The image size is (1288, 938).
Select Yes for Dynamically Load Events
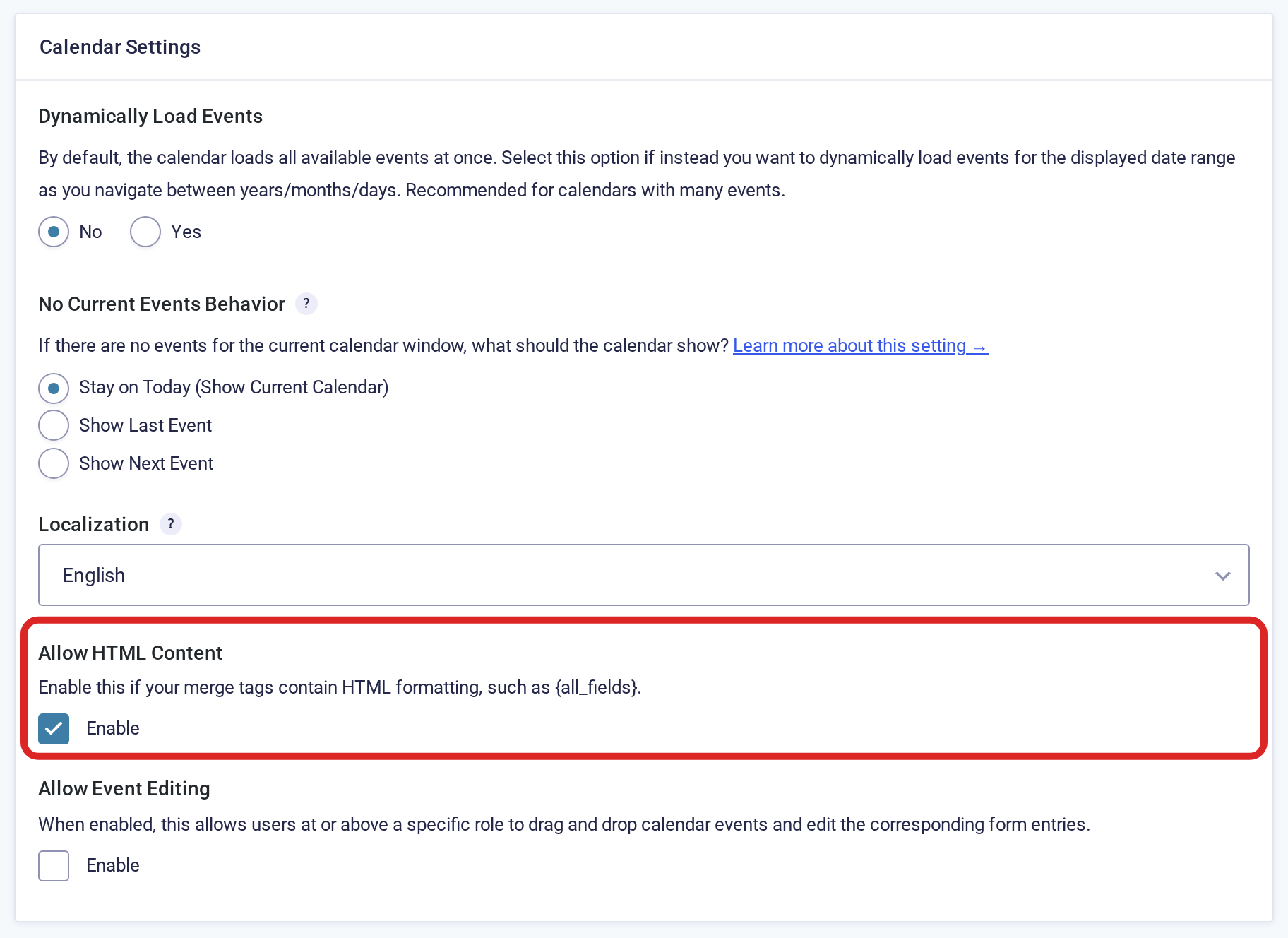pos(145,232)
